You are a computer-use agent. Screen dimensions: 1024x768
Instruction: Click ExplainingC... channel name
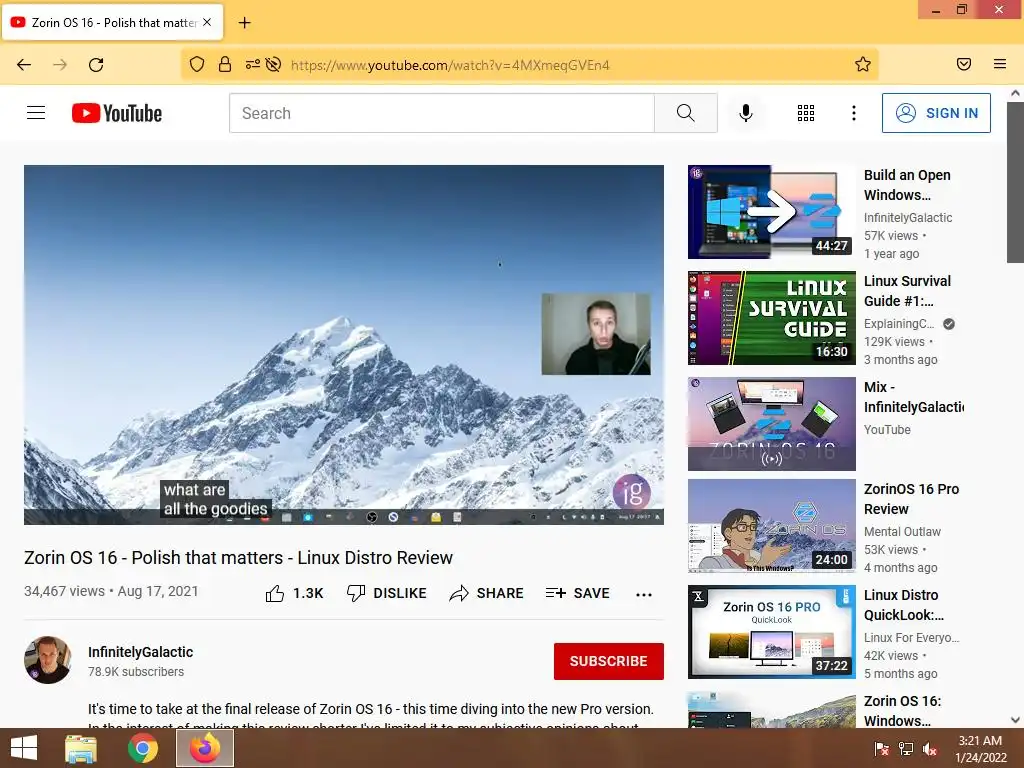[x=899, y=323]
